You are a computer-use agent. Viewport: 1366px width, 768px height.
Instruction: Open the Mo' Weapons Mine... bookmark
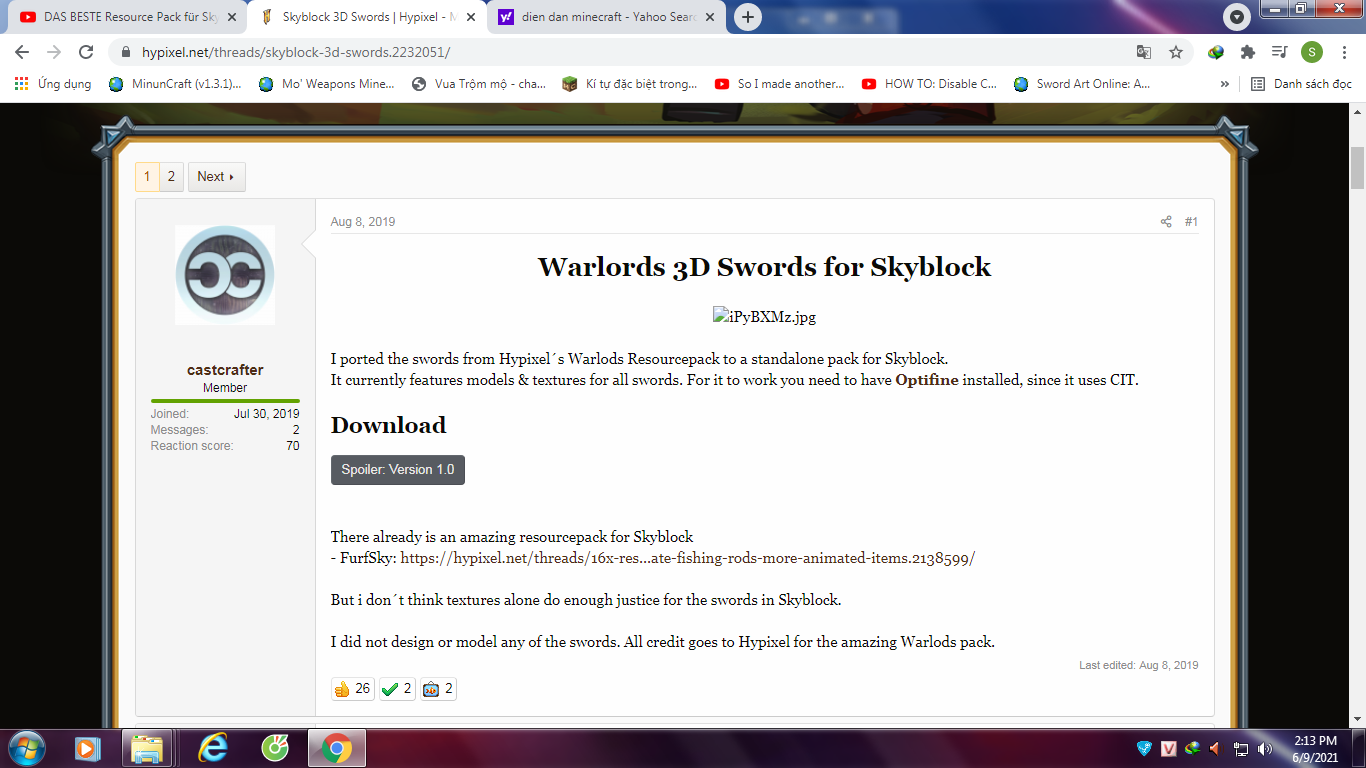327,84
